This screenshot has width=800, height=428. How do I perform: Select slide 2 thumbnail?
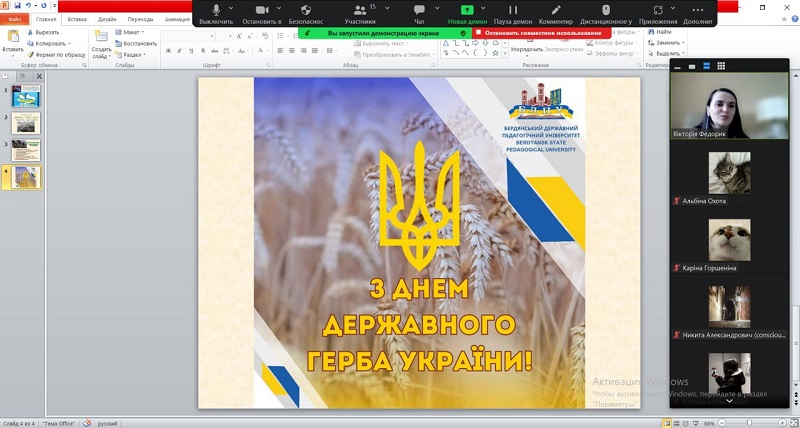(26, 123)
